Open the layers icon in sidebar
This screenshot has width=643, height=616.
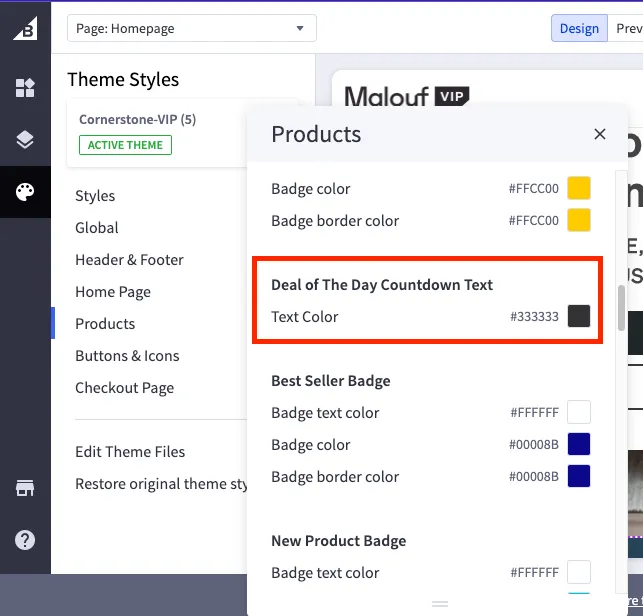25,140
